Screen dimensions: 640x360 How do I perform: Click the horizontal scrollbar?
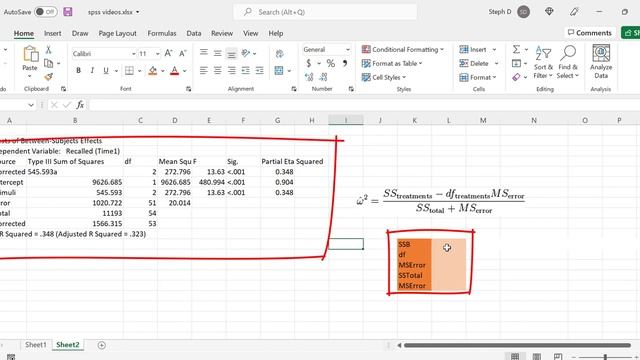pyautogui.click(x=517, y=345)
